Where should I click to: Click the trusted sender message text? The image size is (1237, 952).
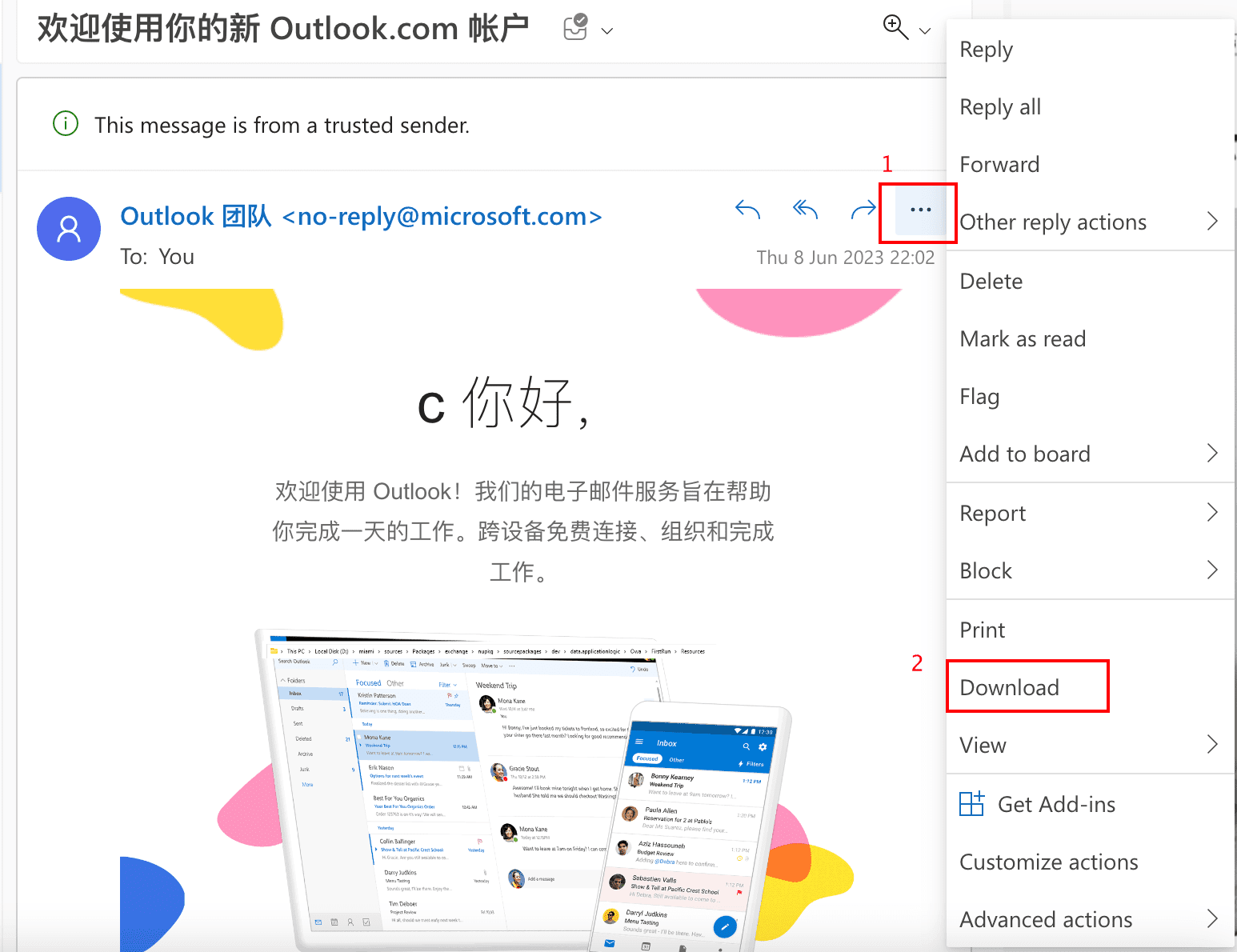click(282, 126)
